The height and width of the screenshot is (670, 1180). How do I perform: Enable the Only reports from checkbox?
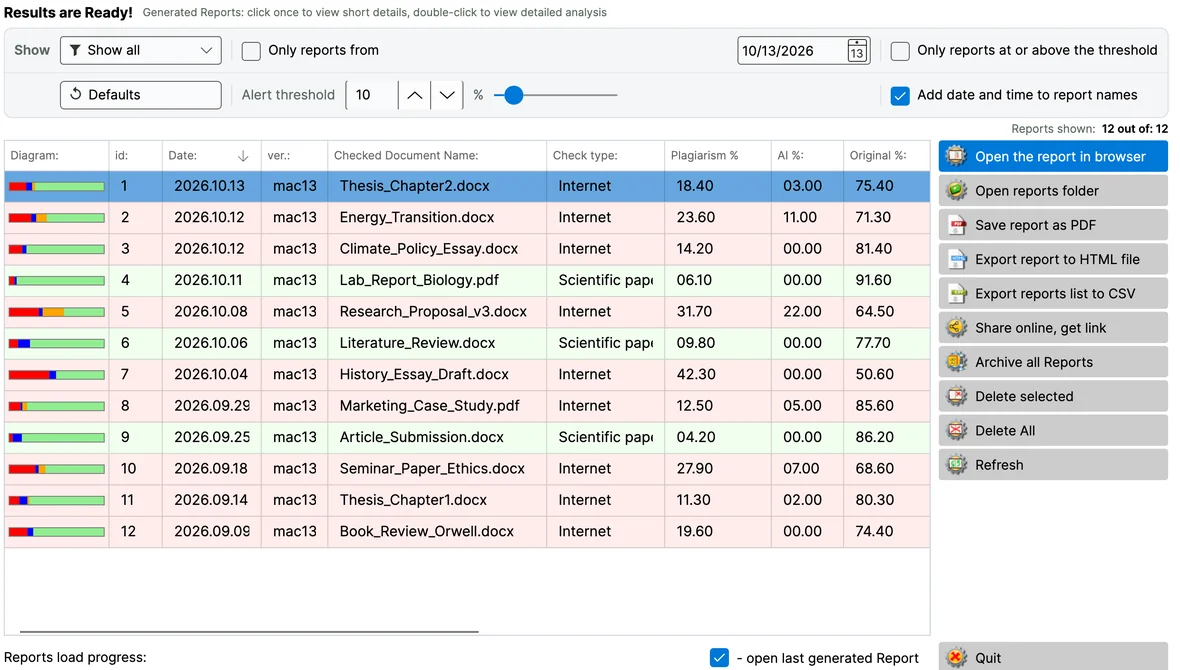pyautogui.click(x=251, y=50)
